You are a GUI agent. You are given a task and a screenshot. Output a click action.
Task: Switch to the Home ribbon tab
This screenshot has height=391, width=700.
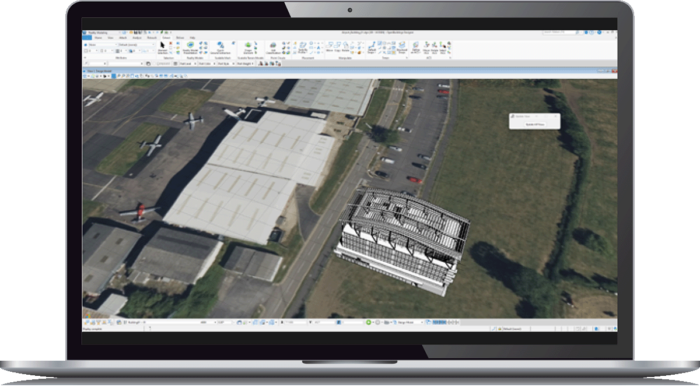(98, 37)
